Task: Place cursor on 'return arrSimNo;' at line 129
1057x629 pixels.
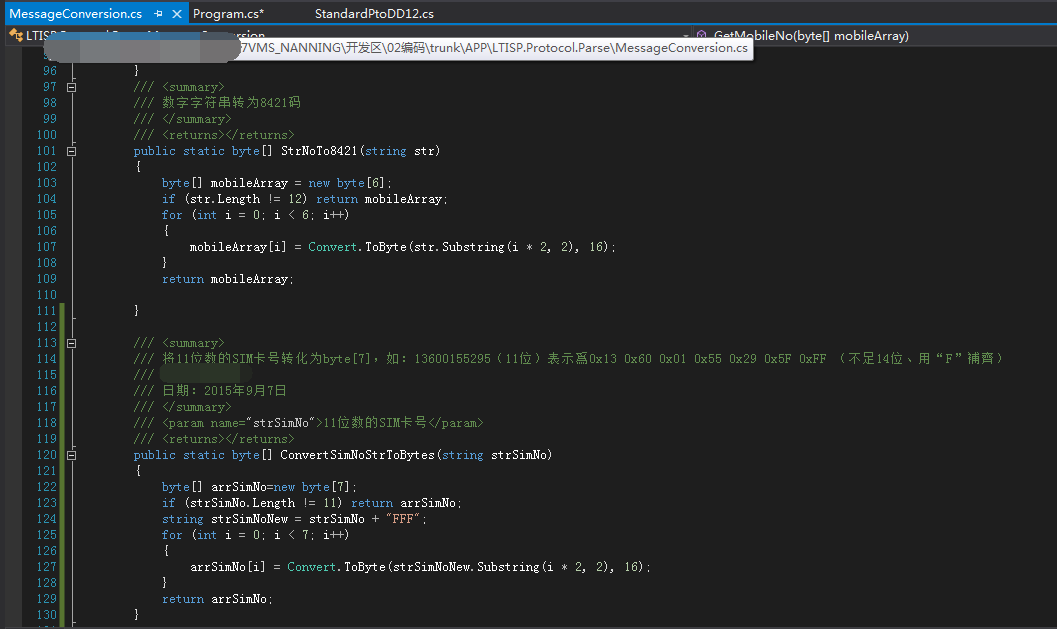Action: click(x=217, y=599)
